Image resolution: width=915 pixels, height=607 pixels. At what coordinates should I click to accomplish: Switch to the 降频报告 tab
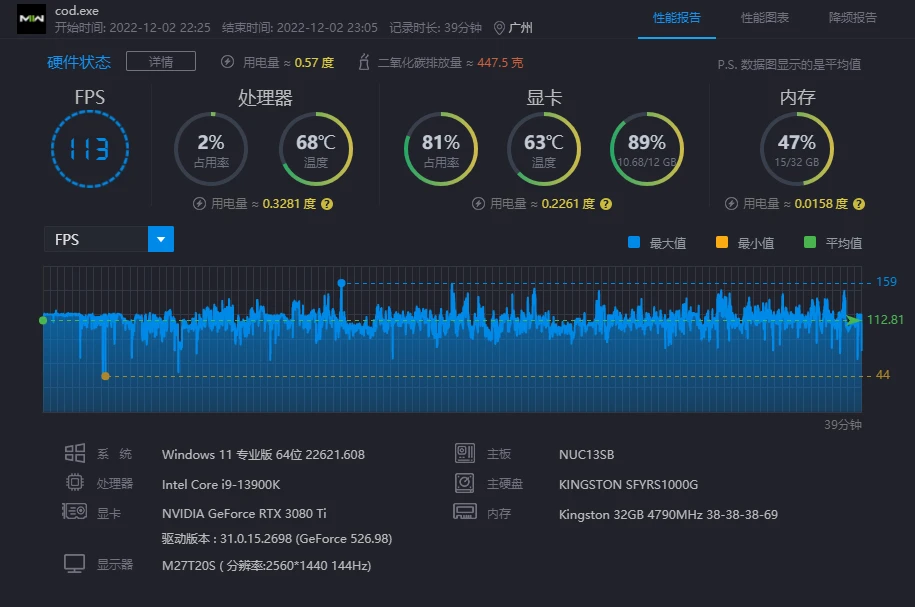pyautogui.click(x=851, y=18)
